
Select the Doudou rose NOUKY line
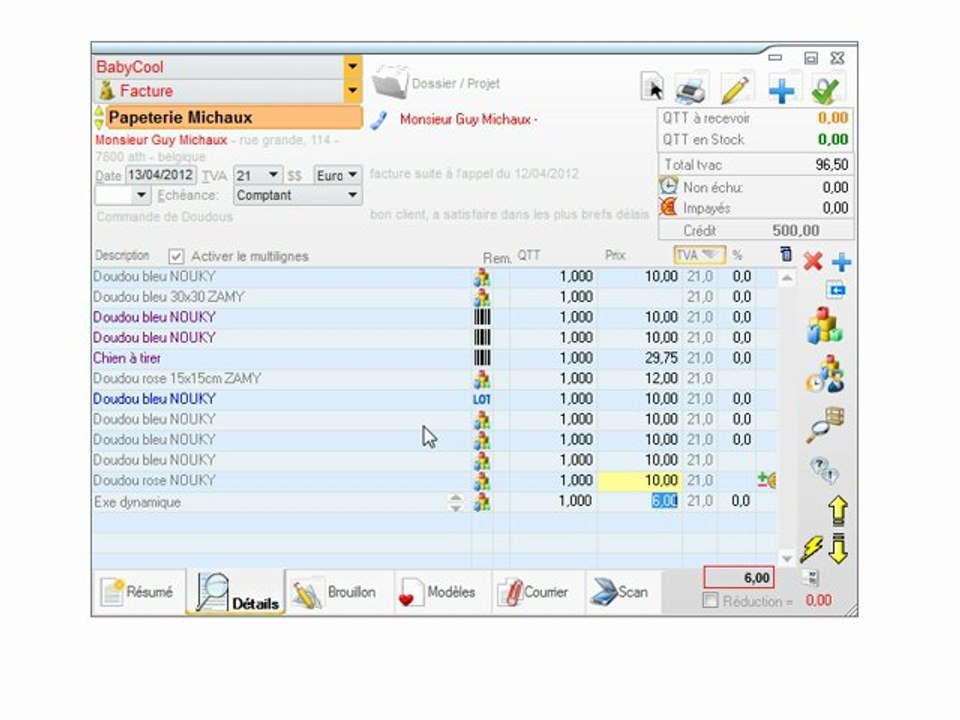(281, 481)
